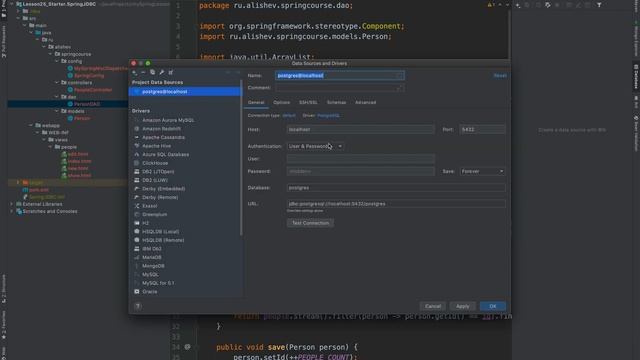Choose the MariaDB driver
The width and height of the screenshot is (640, 360).
[151, 258]
